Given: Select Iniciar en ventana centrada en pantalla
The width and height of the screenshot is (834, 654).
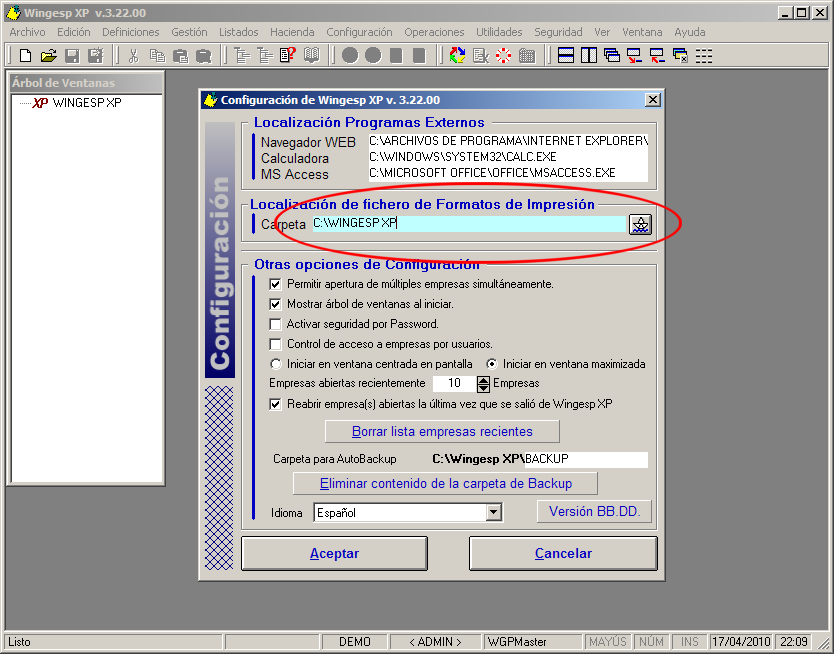Looking at the screenshot, I should tap(276, 364).
